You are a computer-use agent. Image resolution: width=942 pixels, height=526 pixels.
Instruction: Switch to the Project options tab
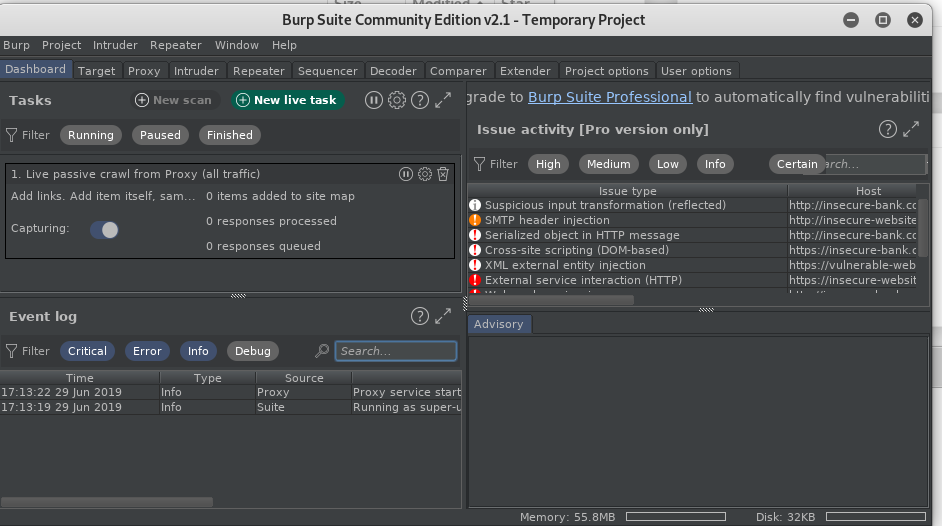607,71
